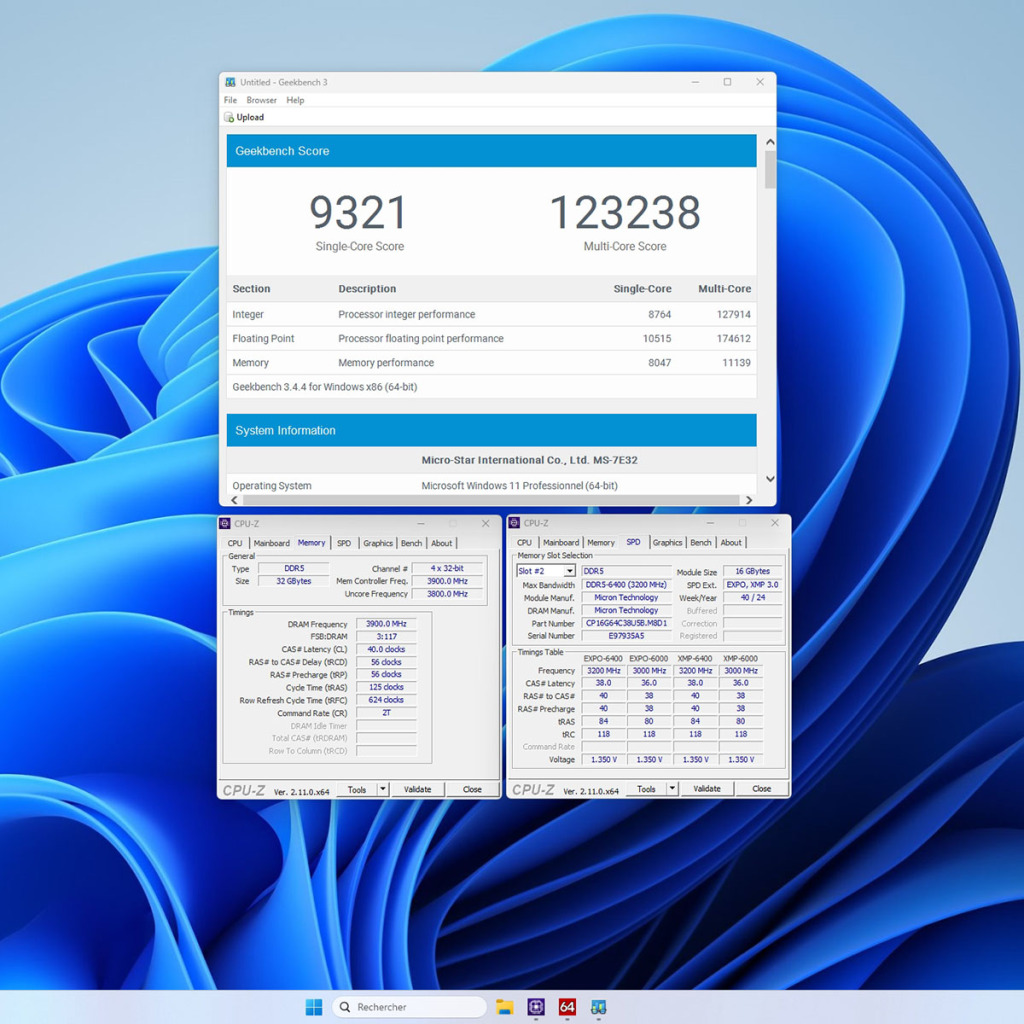Open Bench tab in right CPU-Z
Image resolution: width=1024 pixels, height=1024 pixels.
(701, 543)
